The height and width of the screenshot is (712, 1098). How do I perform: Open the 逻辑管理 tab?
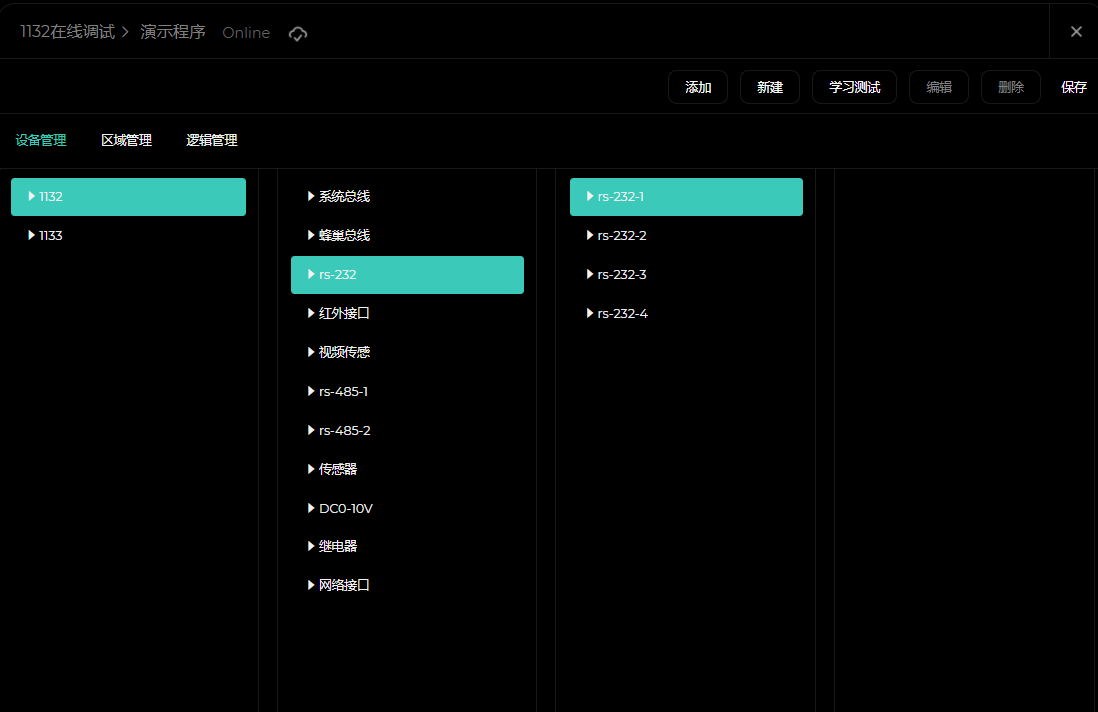211,140
